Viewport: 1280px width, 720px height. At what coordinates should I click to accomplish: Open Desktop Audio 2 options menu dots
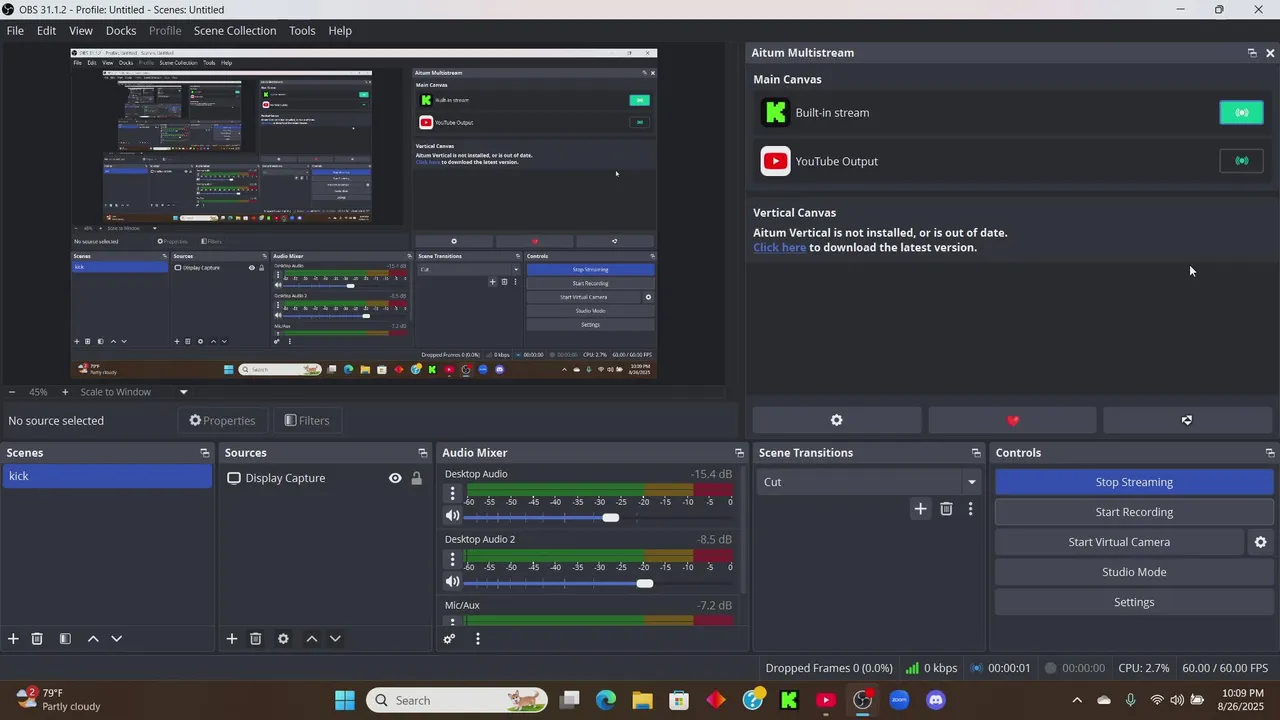(x=452, y=558)
